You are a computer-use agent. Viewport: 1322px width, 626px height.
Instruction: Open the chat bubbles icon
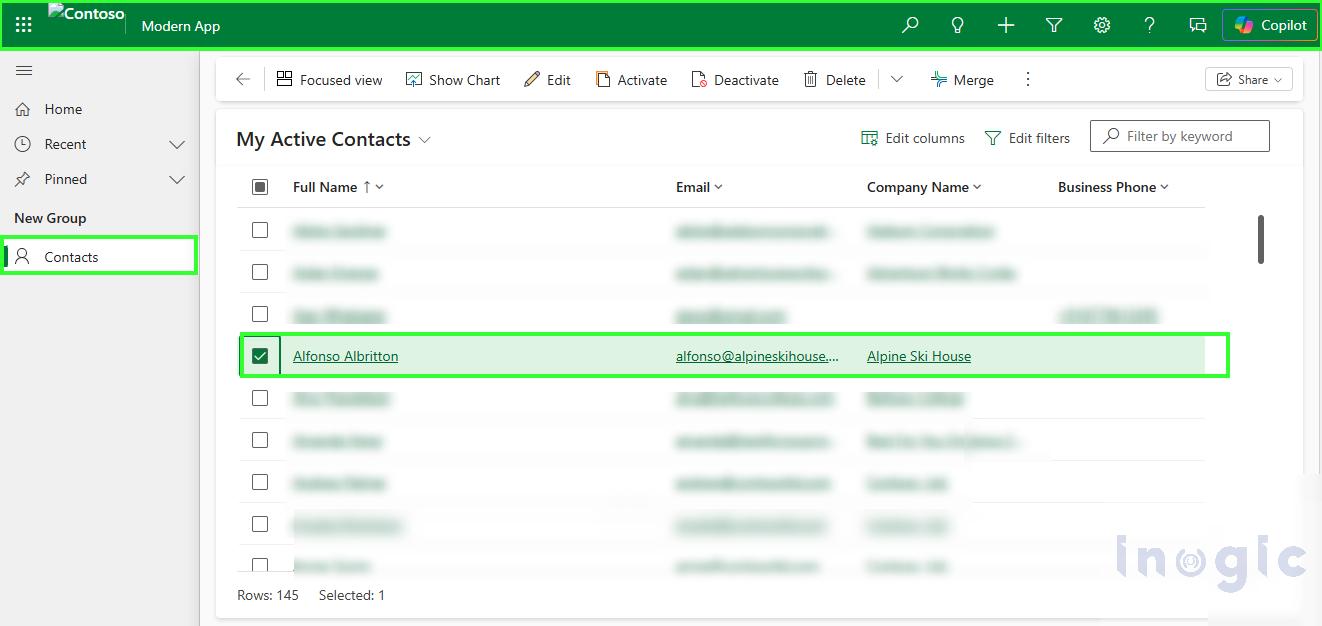1198,26
